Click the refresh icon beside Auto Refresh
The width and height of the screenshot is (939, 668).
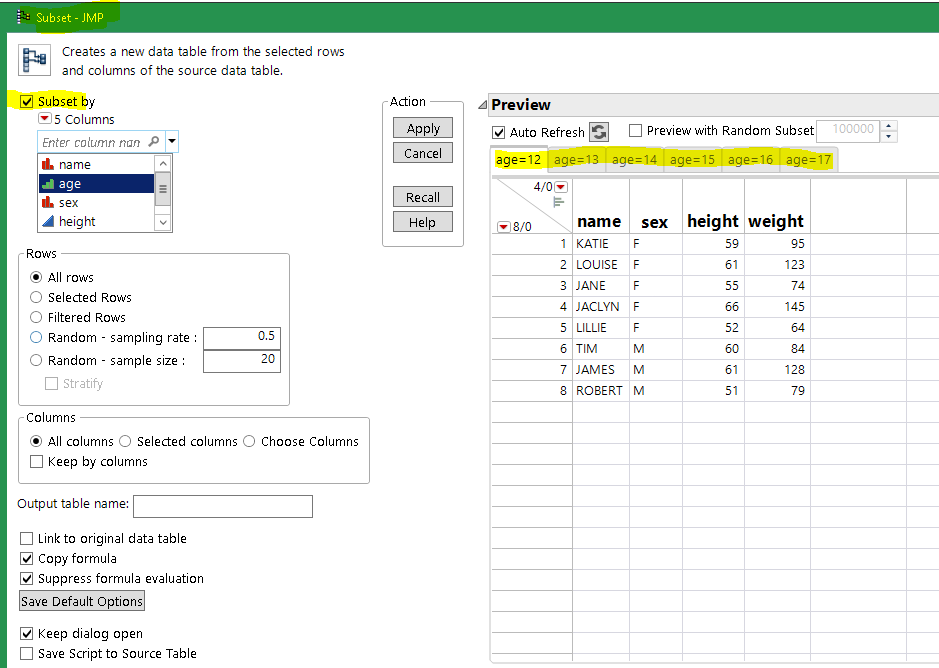(598, 131)
